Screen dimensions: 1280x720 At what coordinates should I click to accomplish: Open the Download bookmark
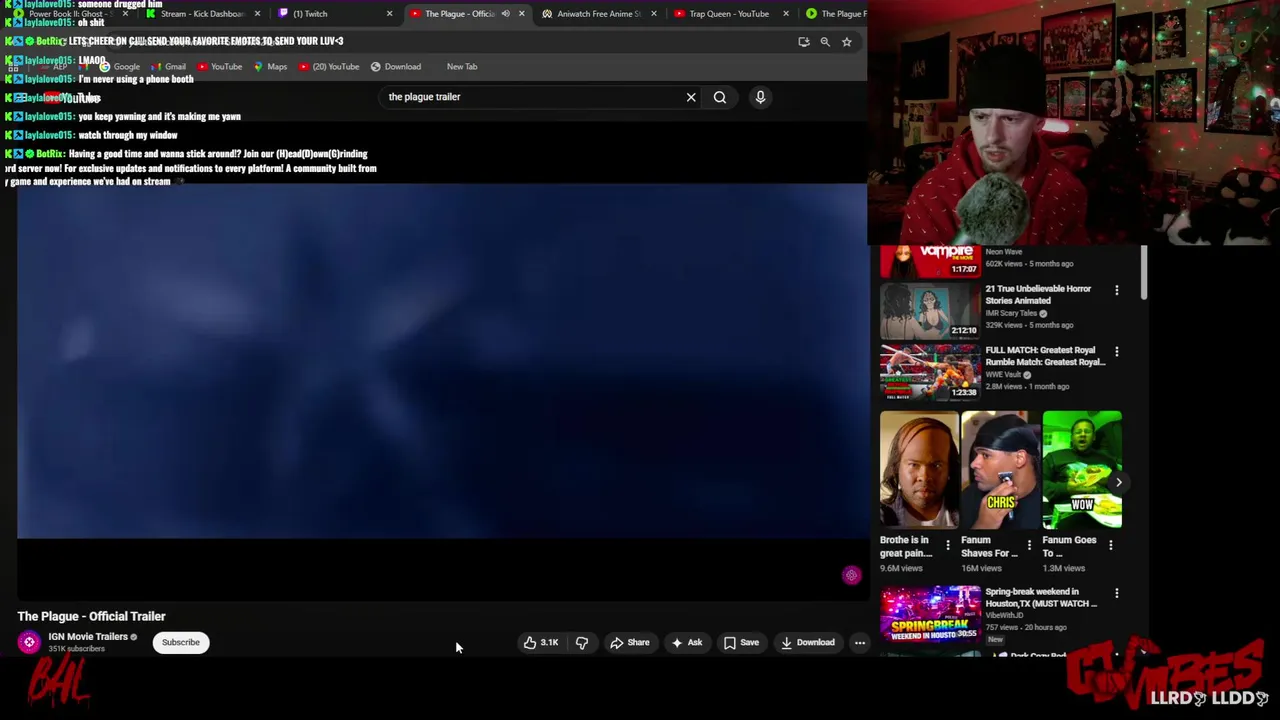(x=396, y=67)
